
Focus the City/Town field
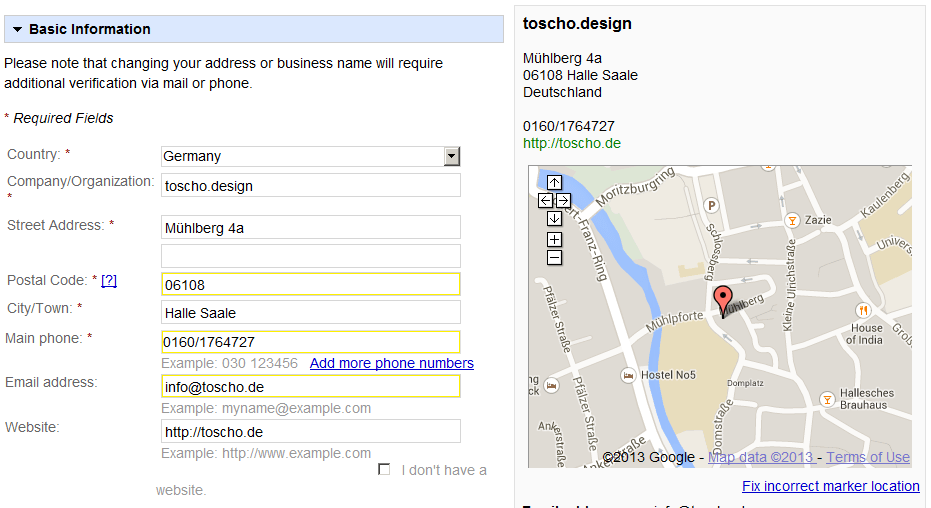click(x=311, y=312)
